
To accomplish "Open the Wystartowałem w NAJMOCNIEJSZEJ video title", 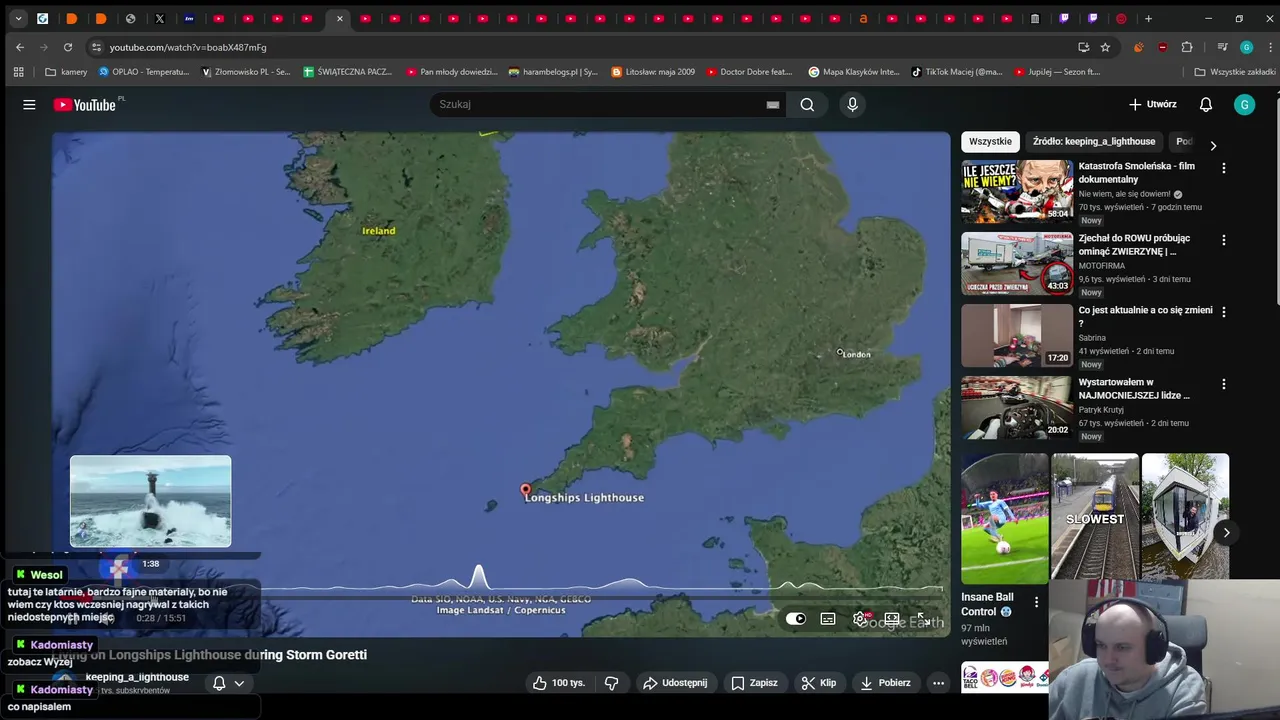I will pos(1134,389).
